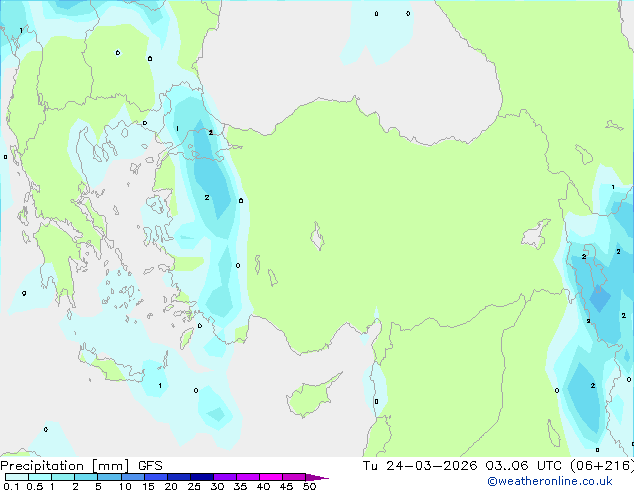Click the 'GFS' model label
This screenshot has width=634, height=490.
150,466
